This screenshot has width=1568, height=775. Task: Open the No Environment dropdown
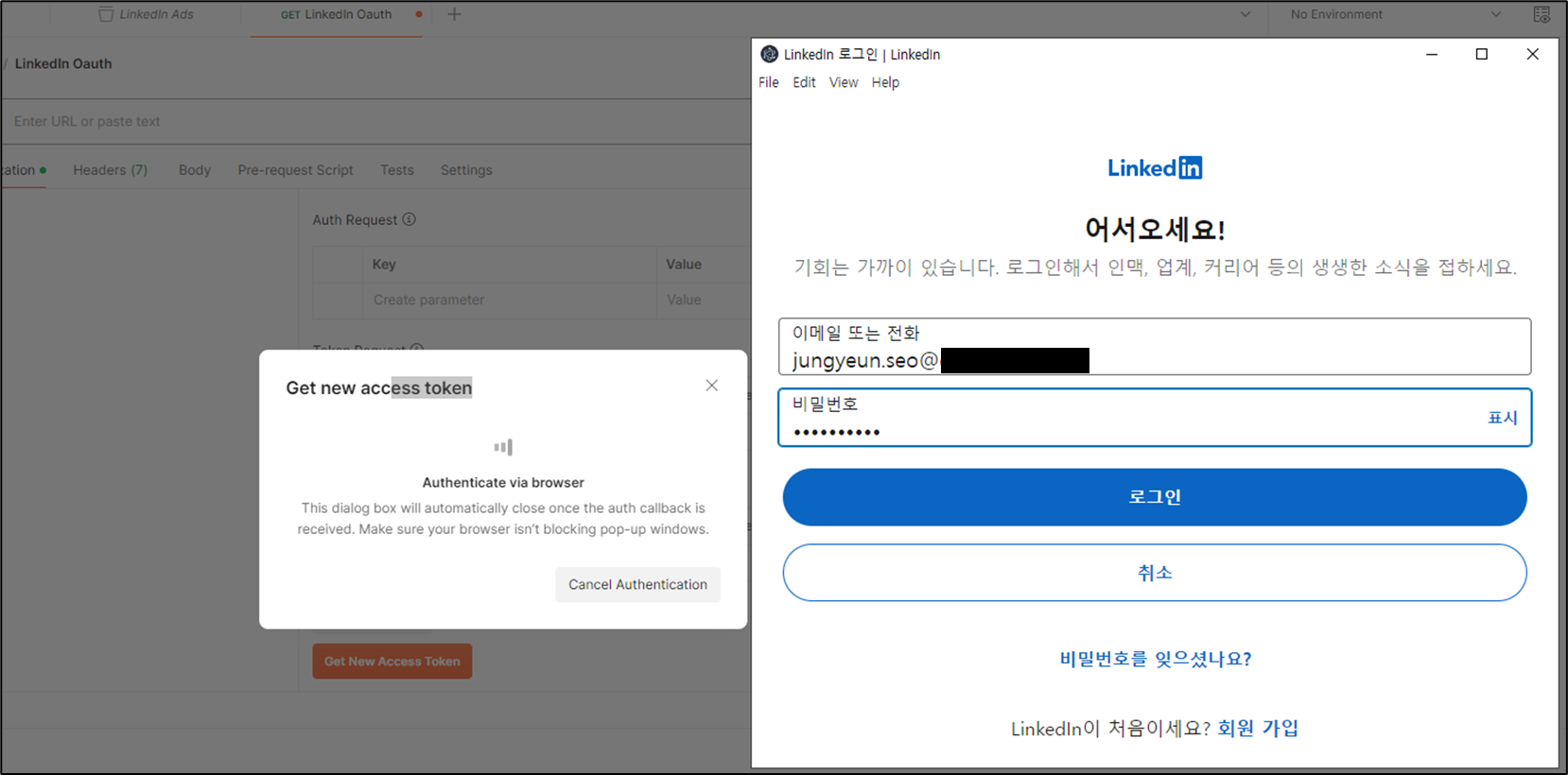[x=1395, y=14]
